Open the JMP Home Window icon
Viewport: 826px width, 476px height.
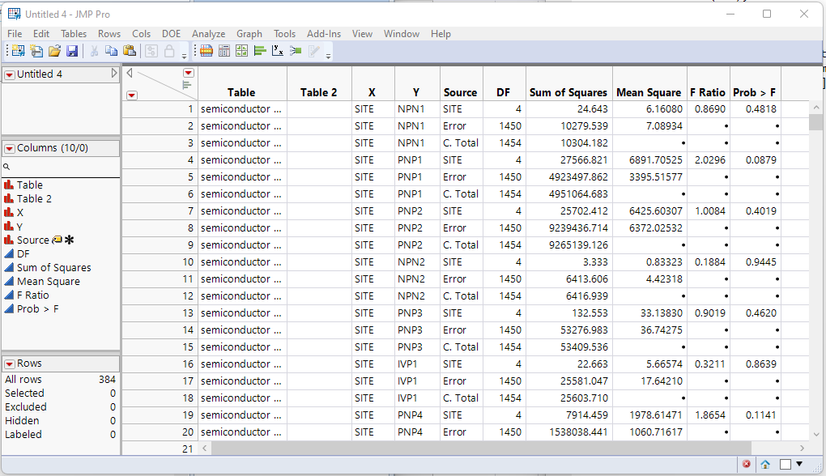point(765,464)
